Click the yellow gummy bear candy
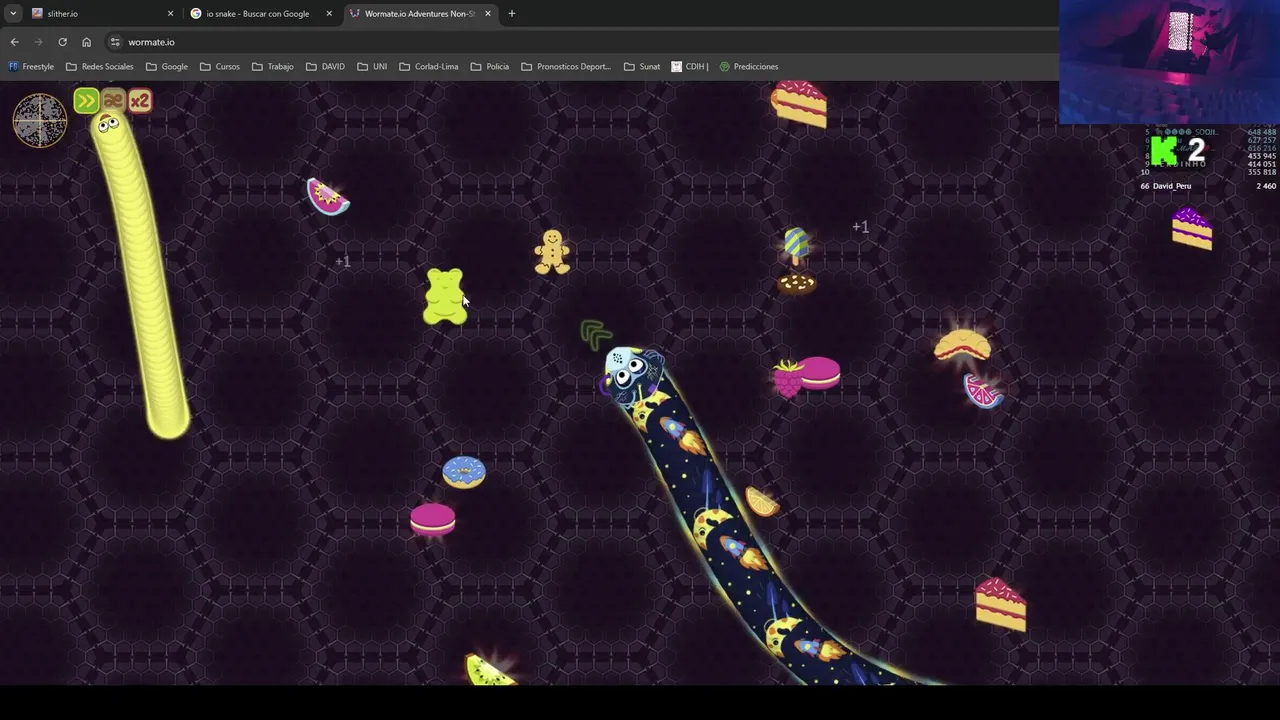Image resolution: width=1280 pixels, height=720 pixels. (445, 296)
